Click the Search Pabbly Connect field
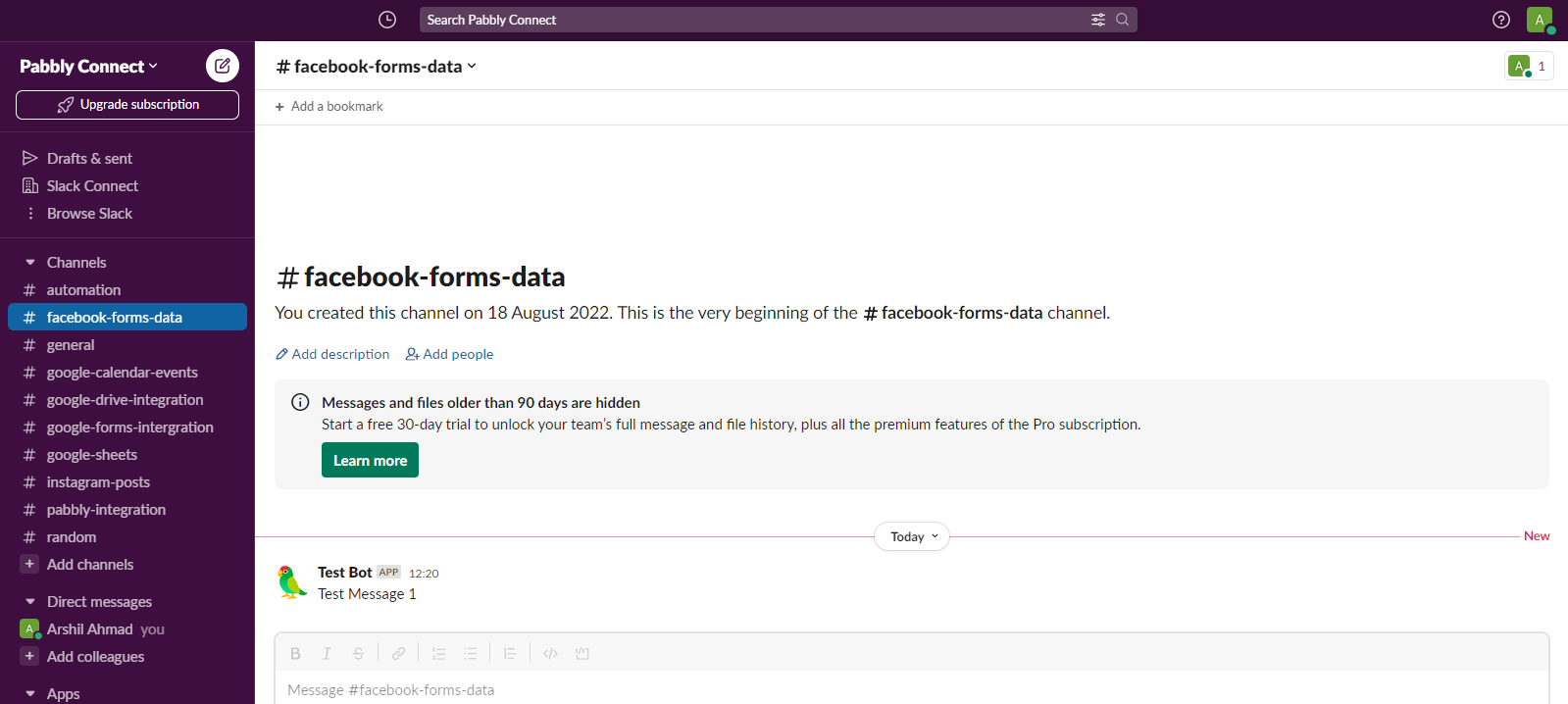The width and height of the screenshot is (1568, 704). 779,20
